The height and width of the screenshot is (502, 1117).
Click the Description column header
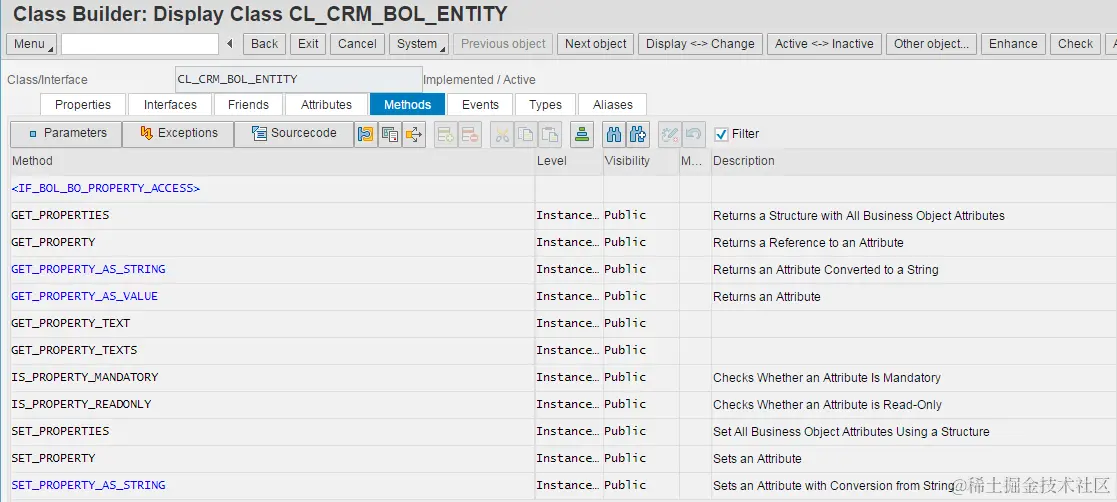[914, 161]
